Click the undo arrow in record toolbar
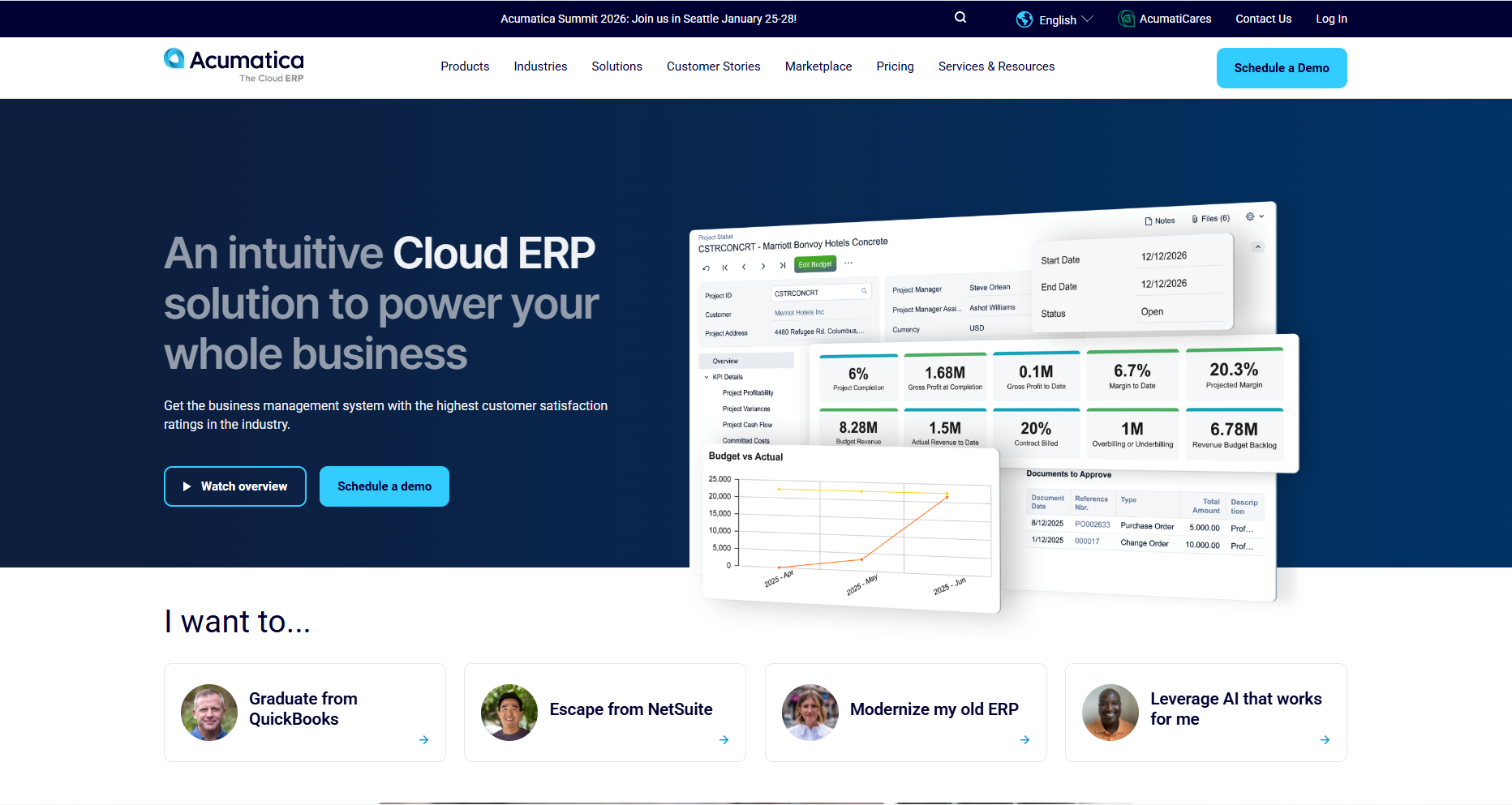Screen dimensions: 1512x805 click(707, 268)
